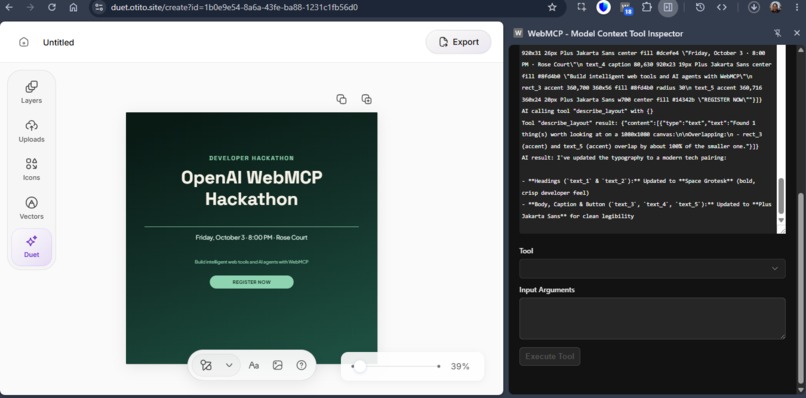Select the OpenAI WebMCP Hackathon heading
This screenshot has width=806, height=398.
click(x=251, y=188)
